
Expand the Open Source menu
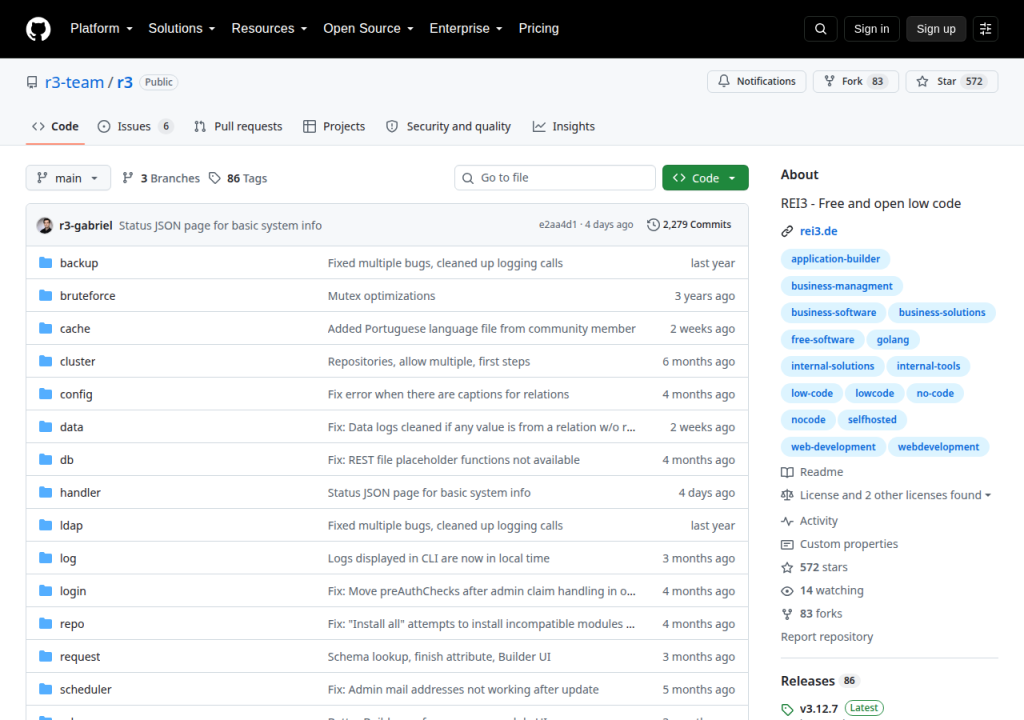pyautogui.click(x=368, y=29)
